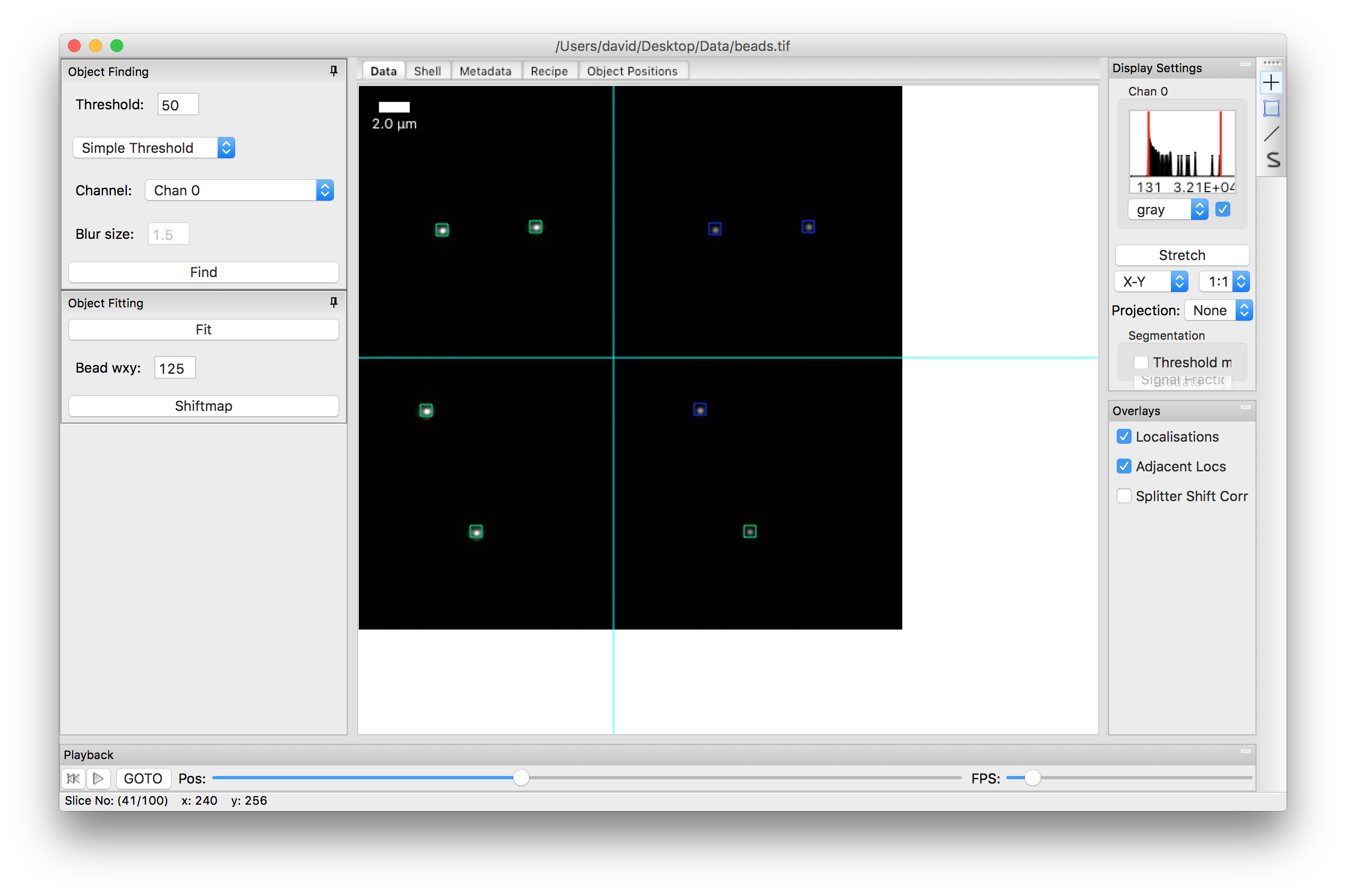Switch to the Object Positions tab
This screenshot has width=1346, height=896.
633,70
